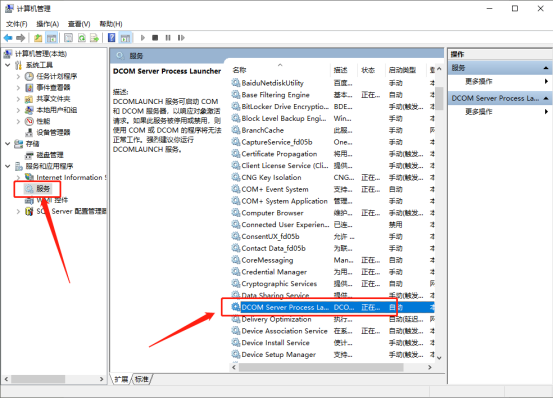Sort services by 启动类型 column header
The height and width of the screenshot is (398, 553).
pyautogui.click(x=402, y=70)
